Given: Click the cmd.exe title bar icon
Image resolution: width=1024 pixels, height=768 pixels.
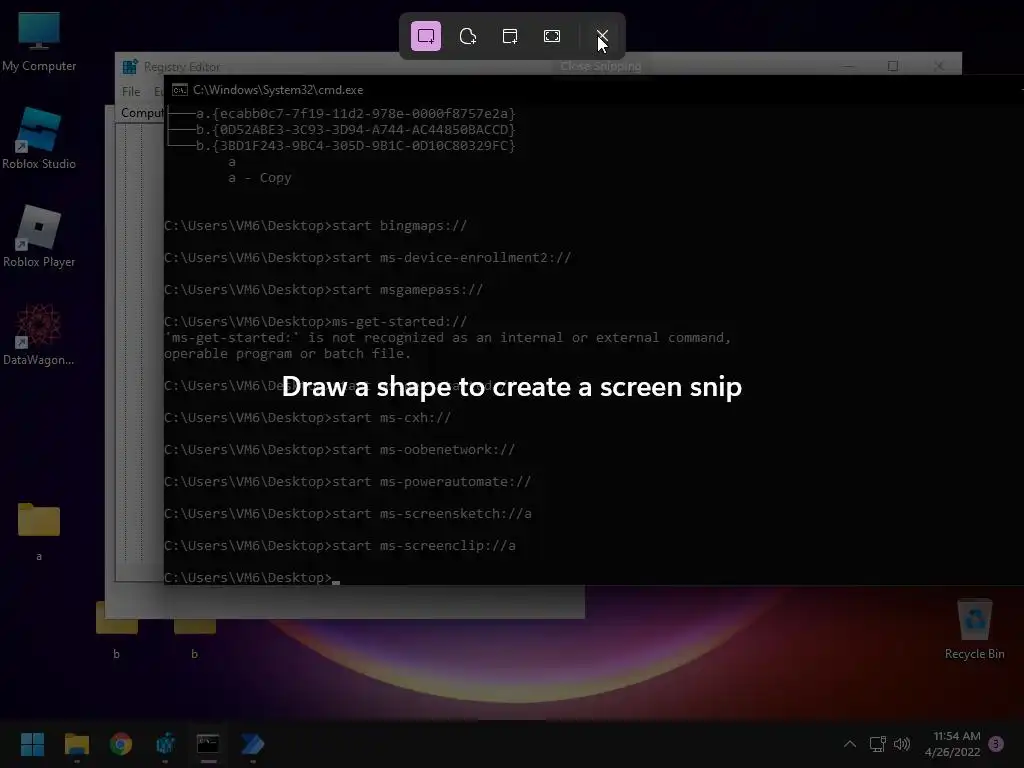Looking at the screenshot, I should pyautogui.click(x=180, y=89).
